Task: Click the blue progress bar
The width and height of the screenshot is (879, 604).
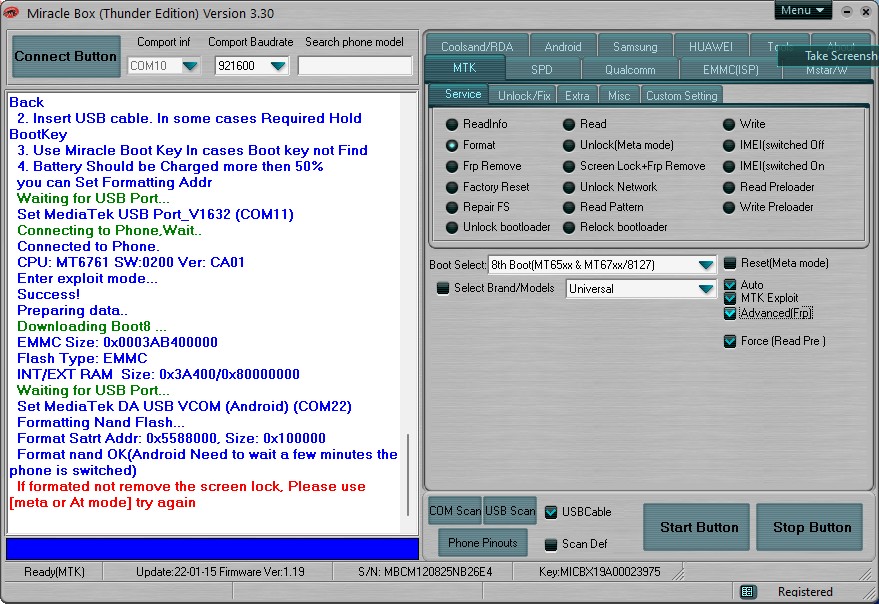Action: pos(212,548)
